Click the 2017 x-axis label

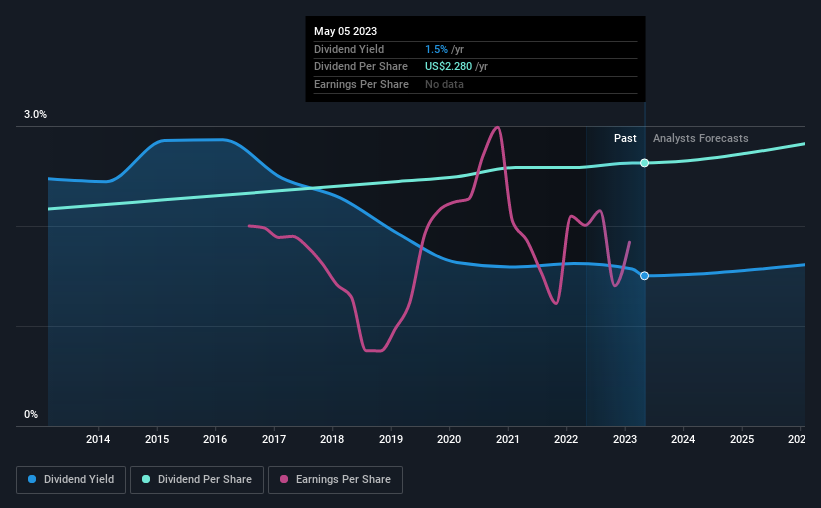[274, 439]
